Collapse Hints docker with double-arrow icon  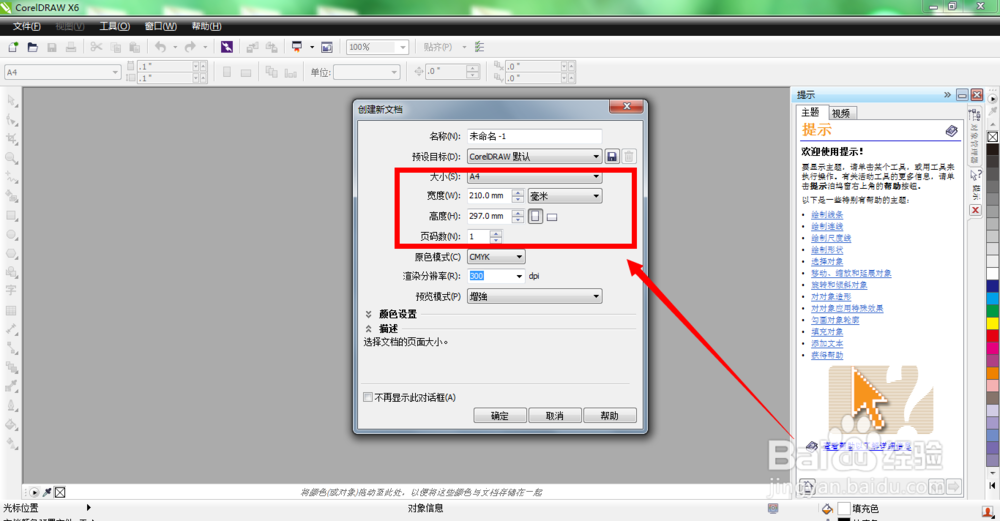tap(947, 95)
